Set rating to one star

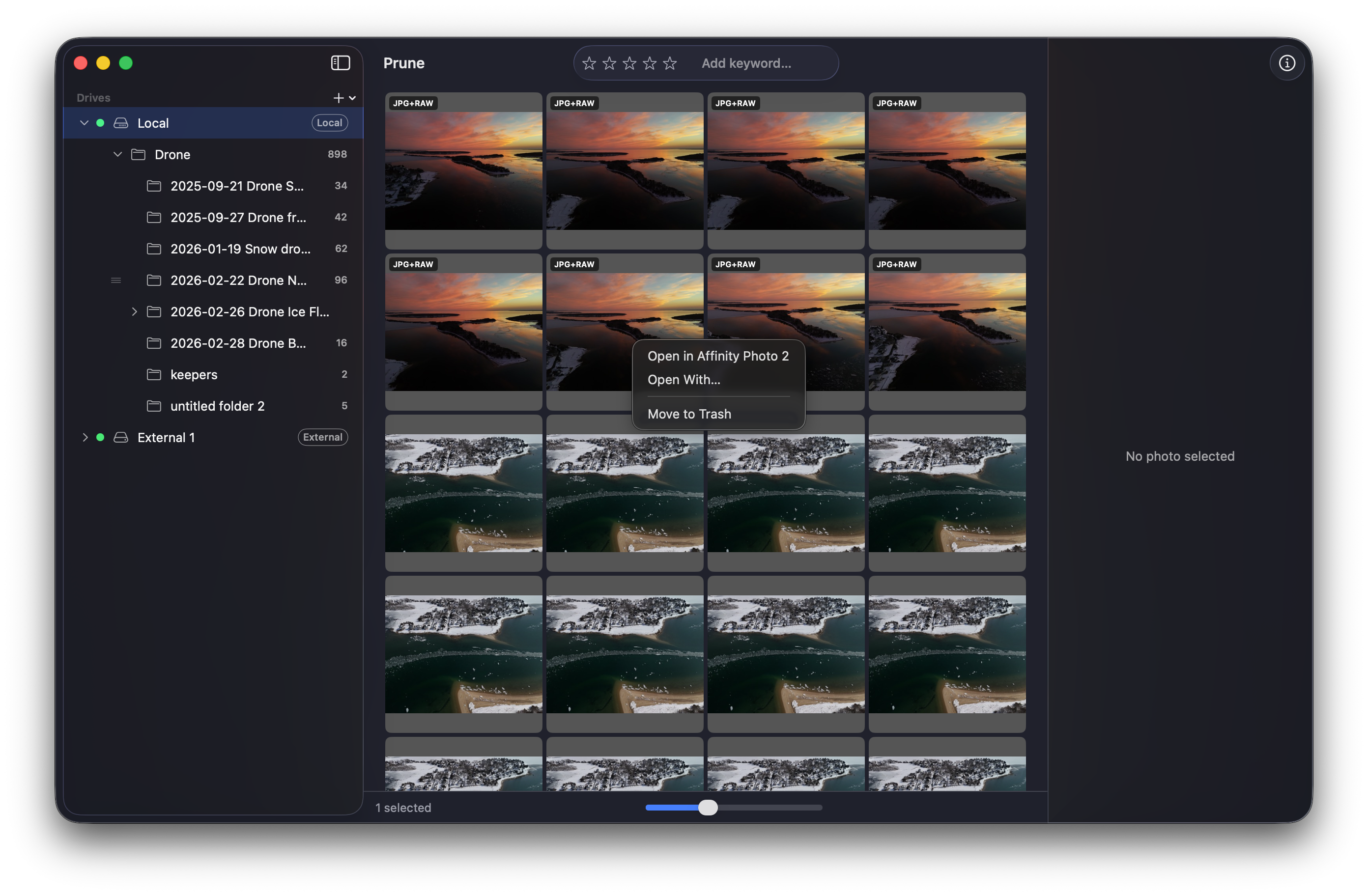(589, 63)
